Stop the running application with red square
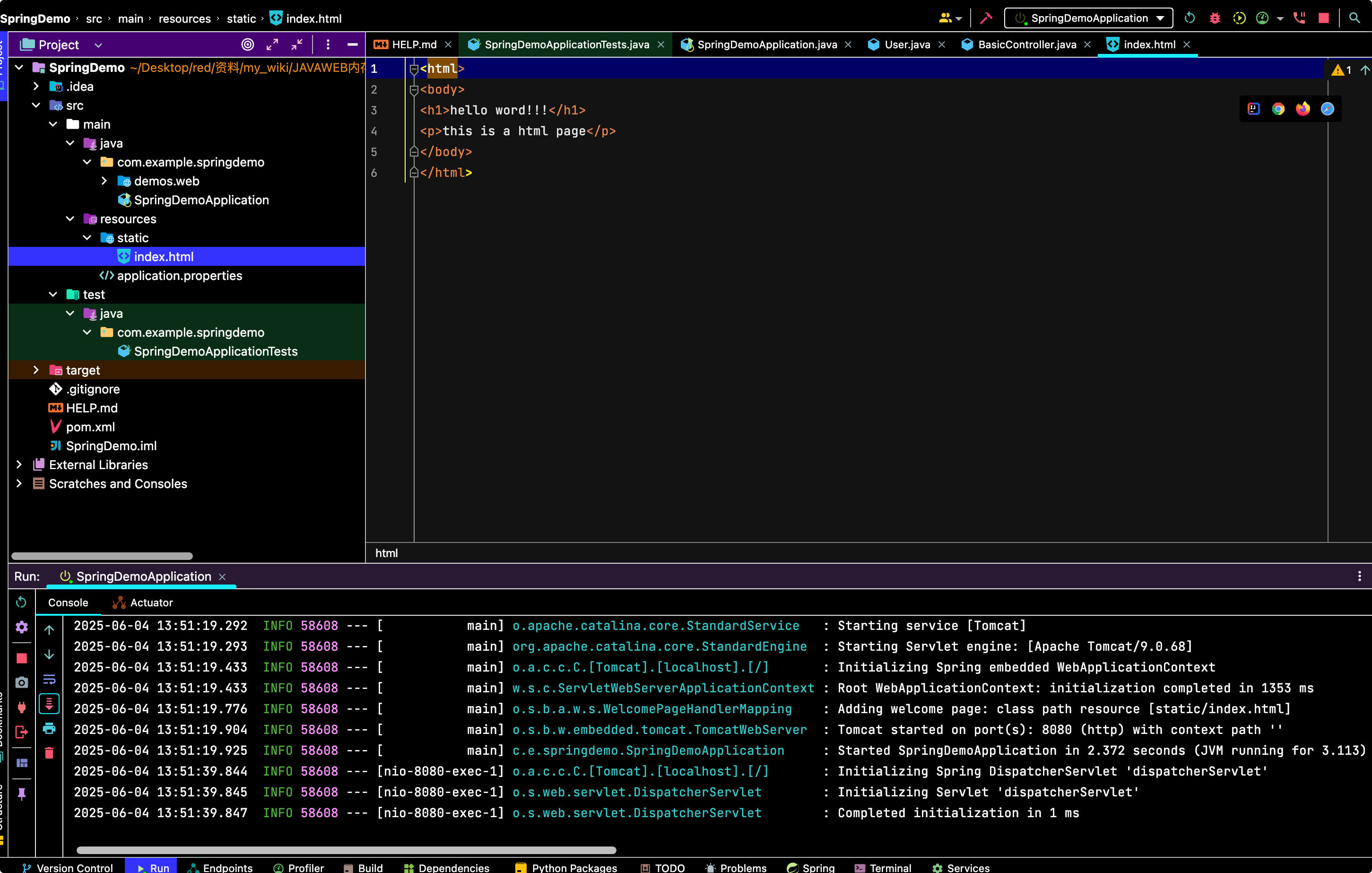The width and height of the screenshot is (1372, 873). [x=1324, y=18]
